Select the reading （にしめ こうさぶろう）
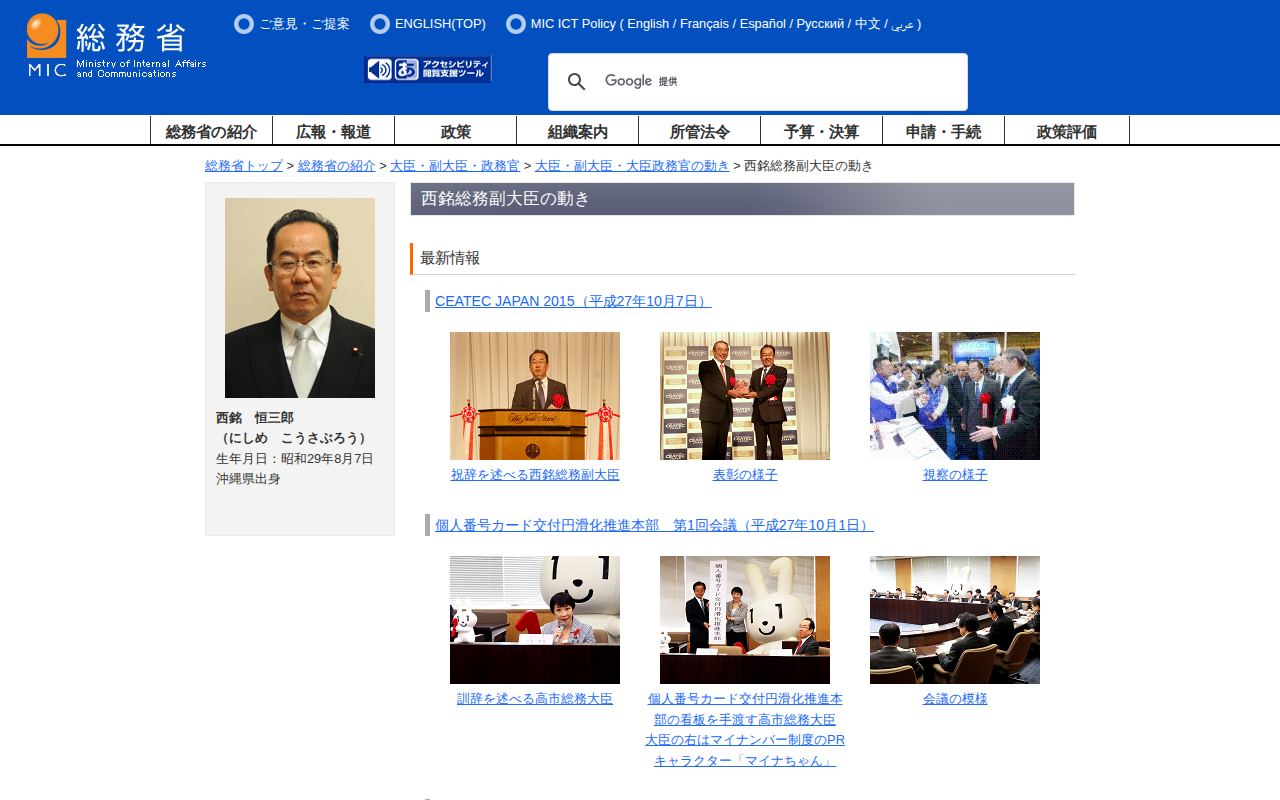This screenshot has width=1280, height=800. (294, 438)
